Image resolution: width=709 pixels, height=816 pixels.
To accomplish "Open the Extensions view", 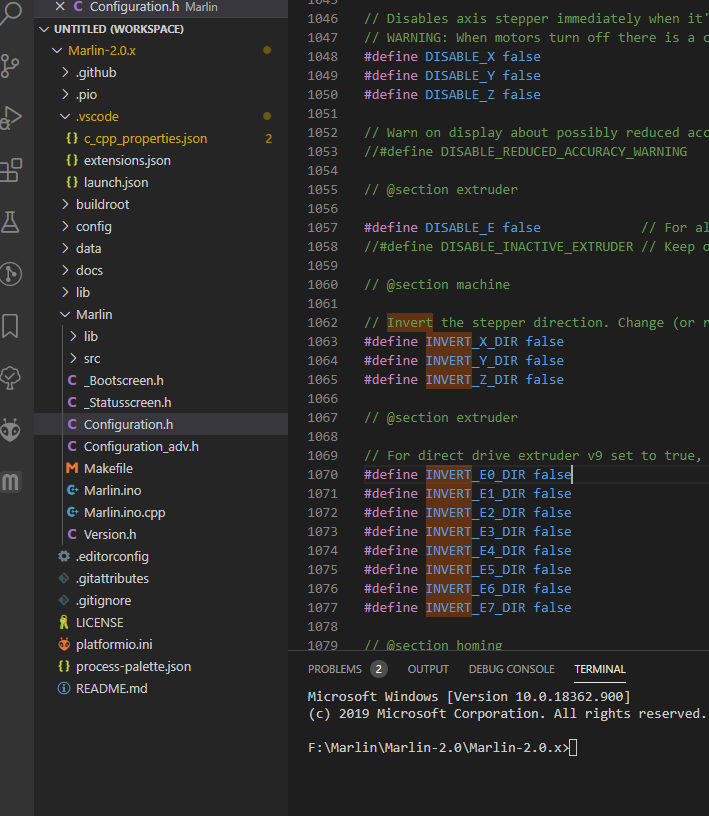I will [11, 170].
